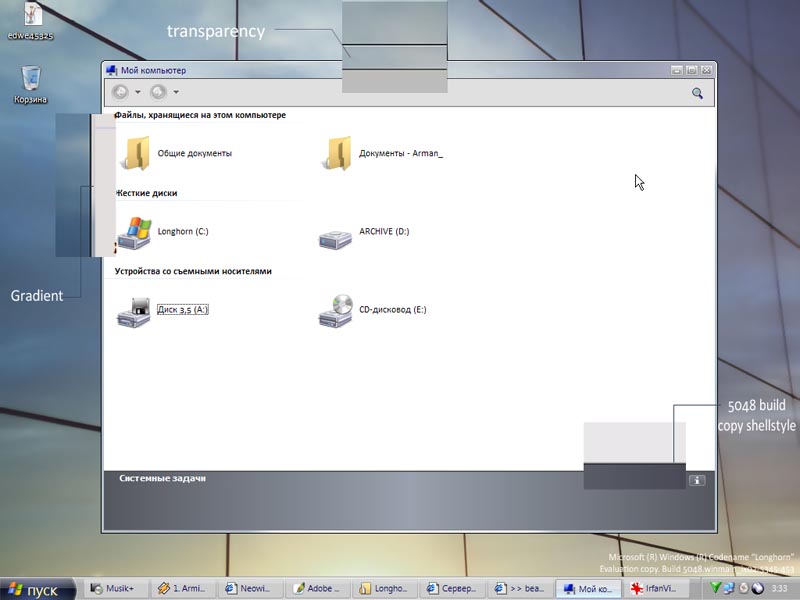Click the Forward navigation arrow
Viewport: 800px width, 600px height.
click(156, 91)
